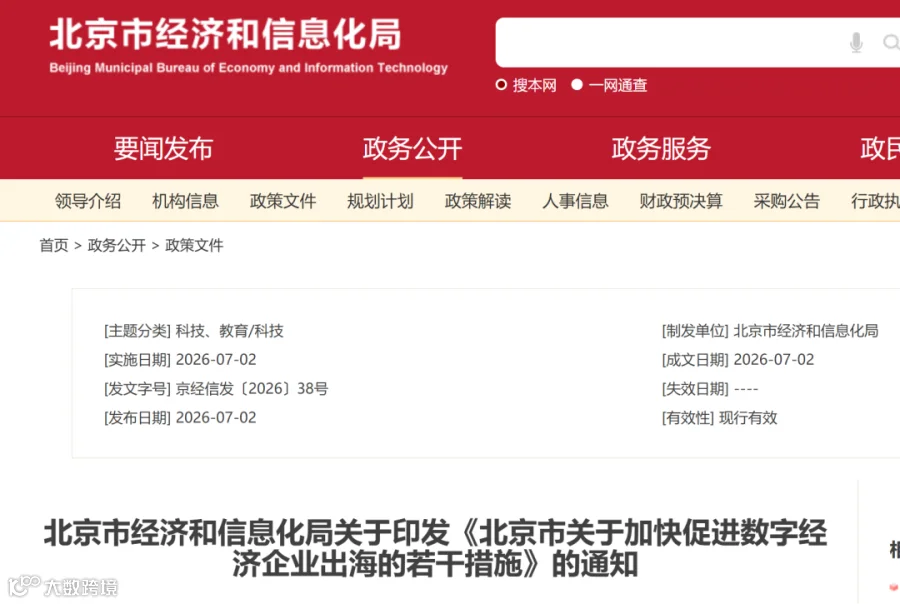Open the 要闻发布 main menu
The image size is (900, 604).
164,149
